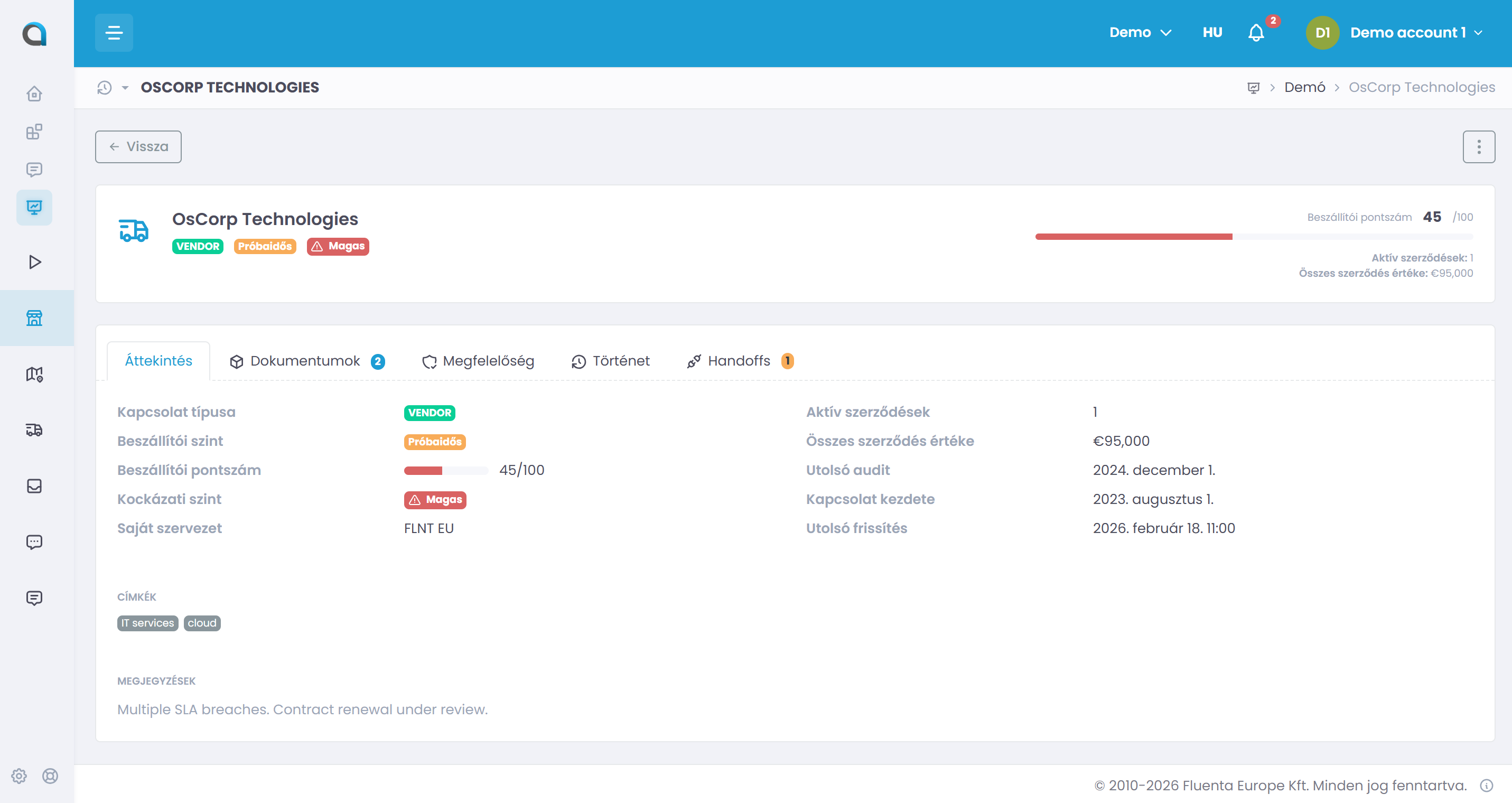
Task: Open the bottom message lines sidebar icon
Action: (34, 597)
